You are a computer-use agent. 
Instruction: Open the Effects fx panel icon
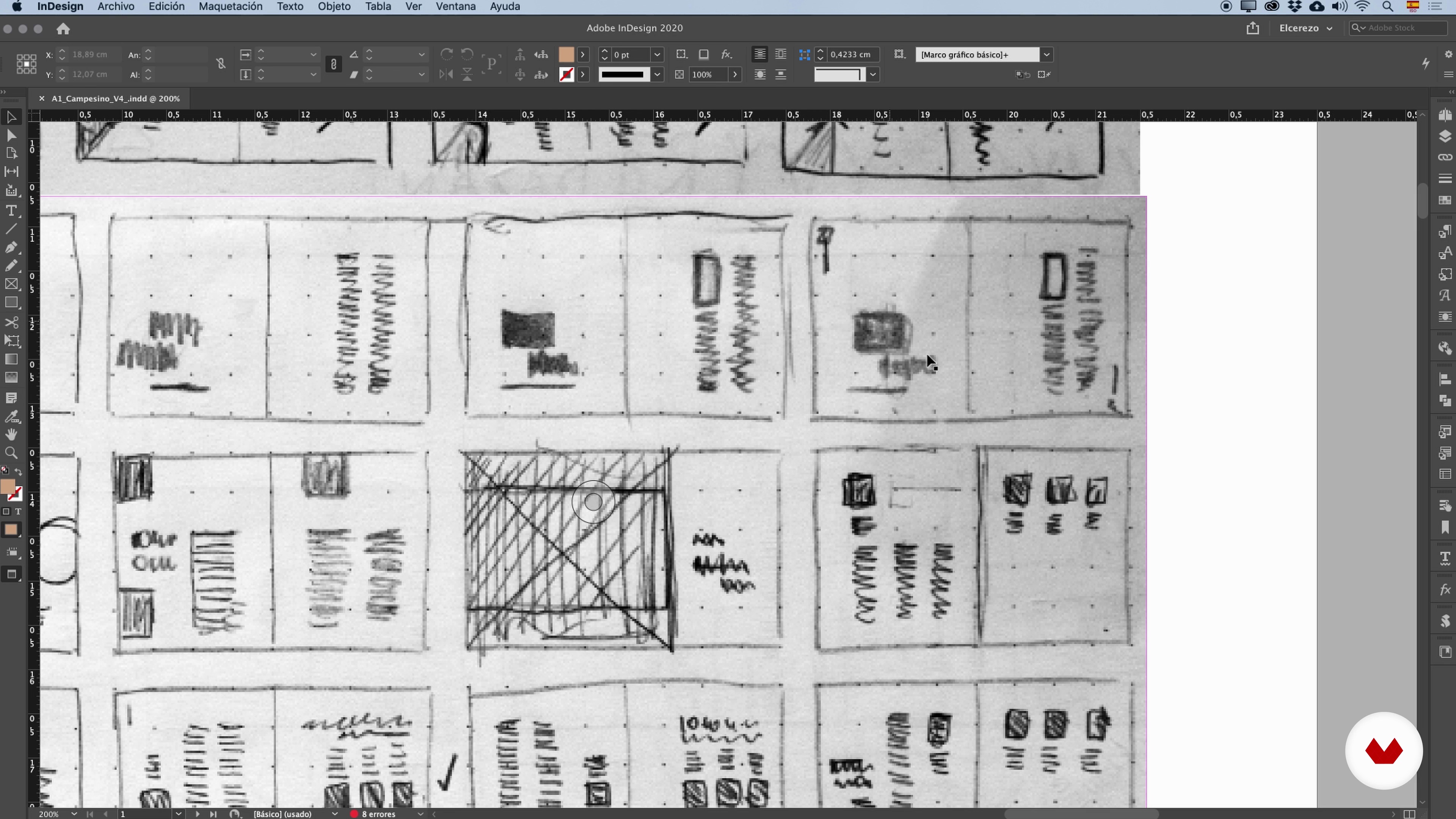pyautogui.click(x=1445, y=590)
